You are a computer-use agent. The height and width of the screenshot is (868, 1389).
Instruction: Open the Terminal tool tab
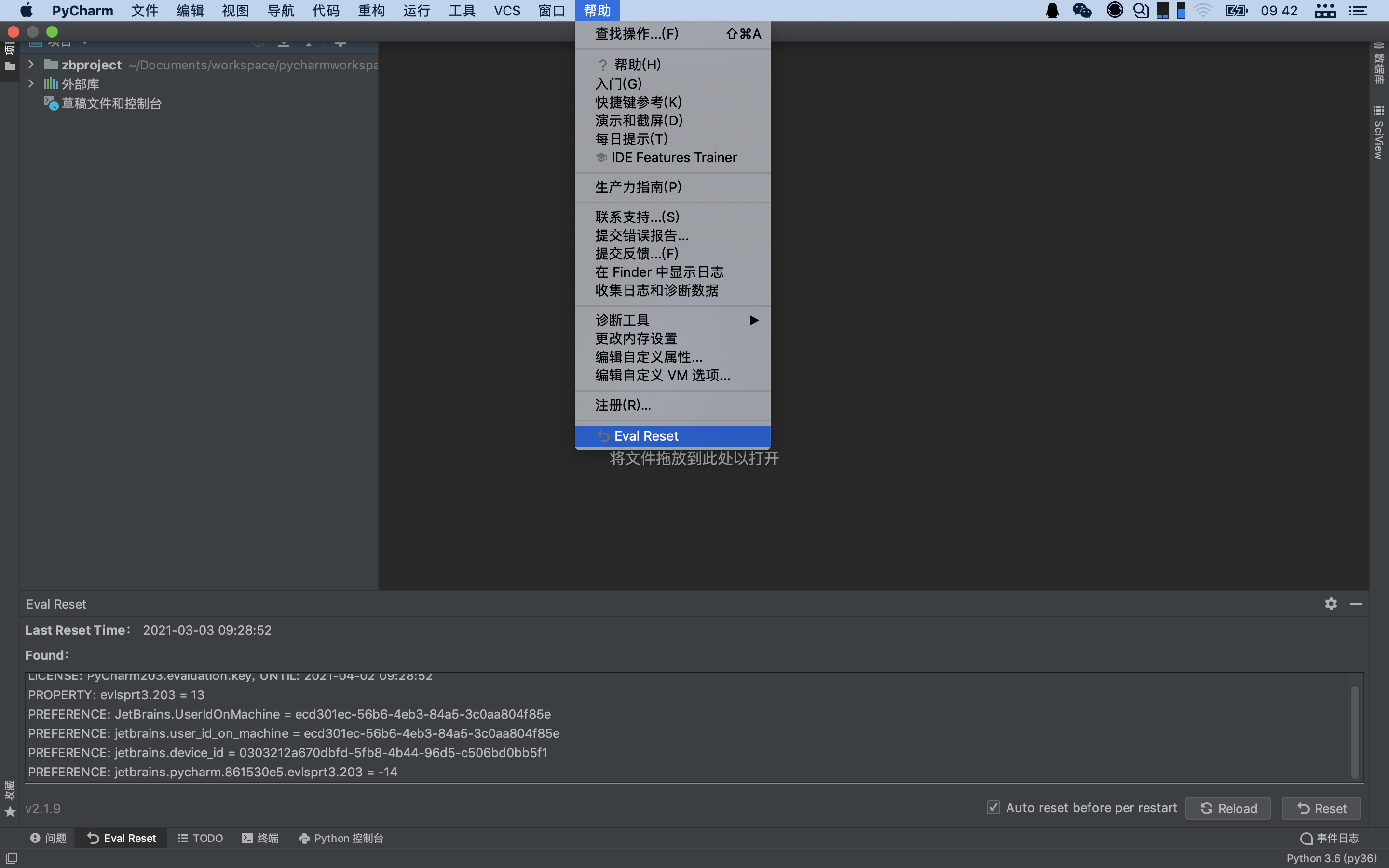pyautogui.click(x=260, y=838)
